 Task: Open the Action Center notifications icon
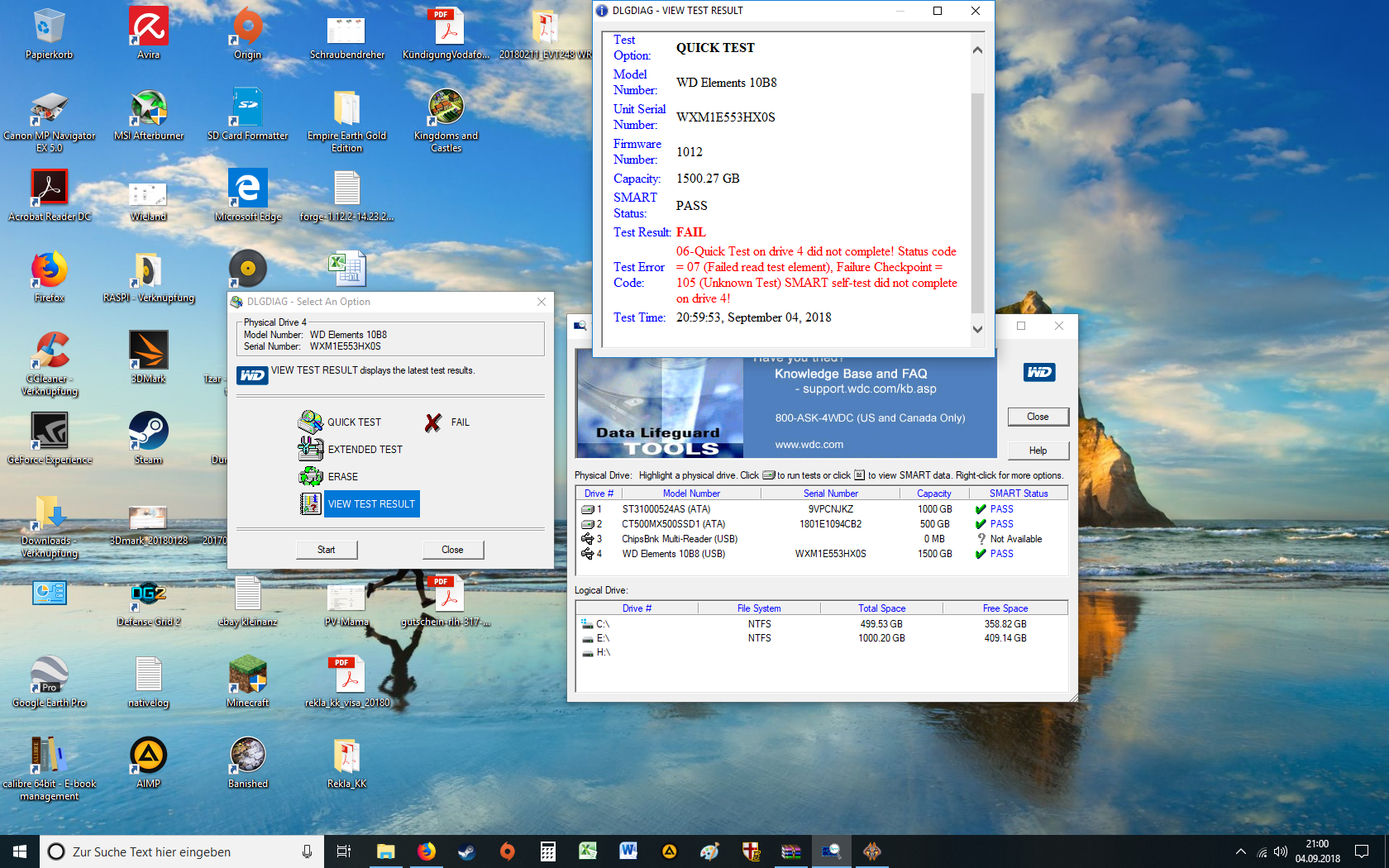point(1362,851)
